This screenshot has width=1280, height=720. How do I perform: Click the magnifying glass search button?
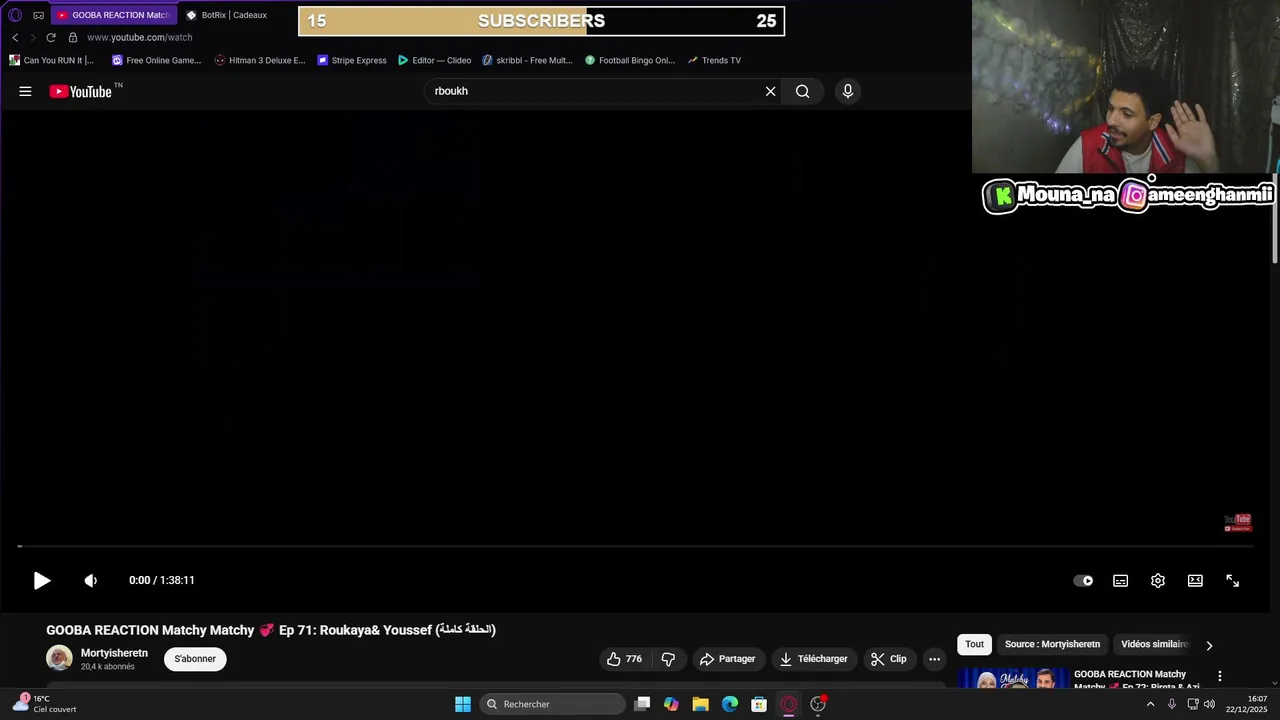tap(802, 91)
